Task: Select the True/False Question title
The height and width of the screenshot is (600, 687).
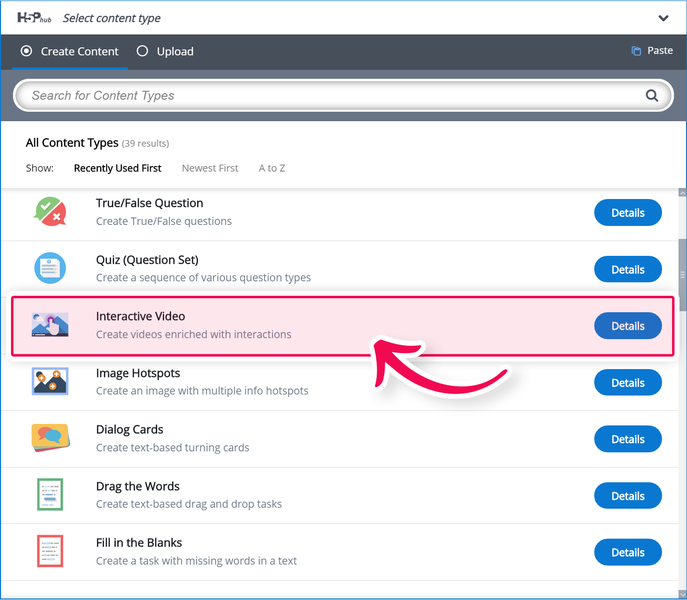Action: coord(149,203)
